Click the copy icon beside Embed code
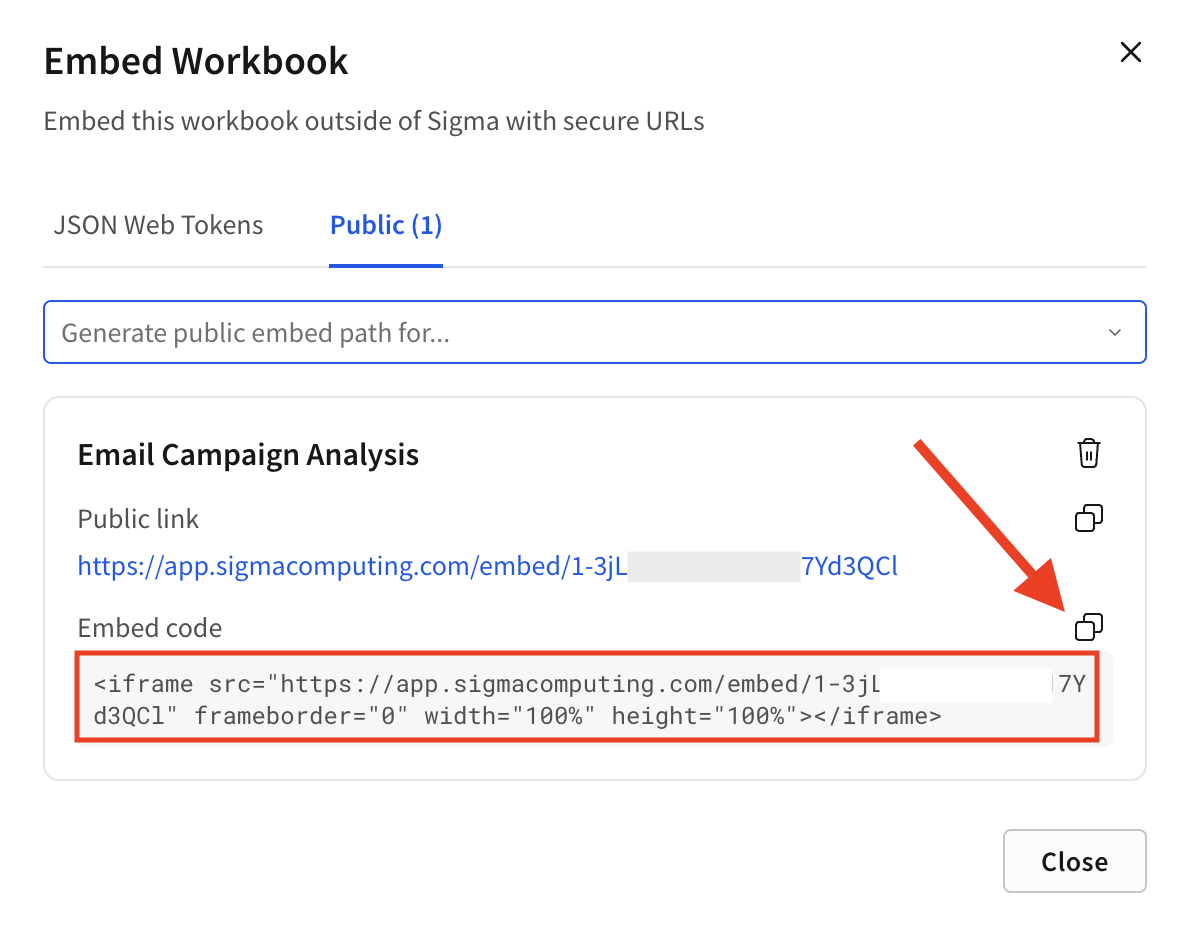The image size is (1188, 932). 1088,627
